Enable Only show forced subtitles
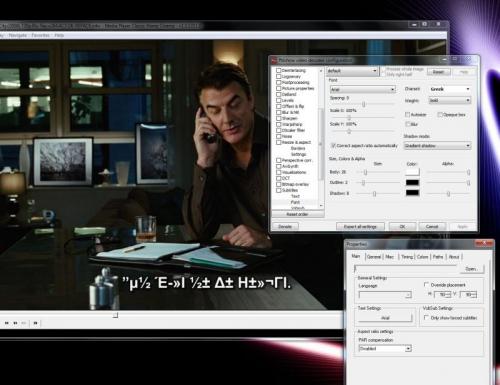 (426, 318)
